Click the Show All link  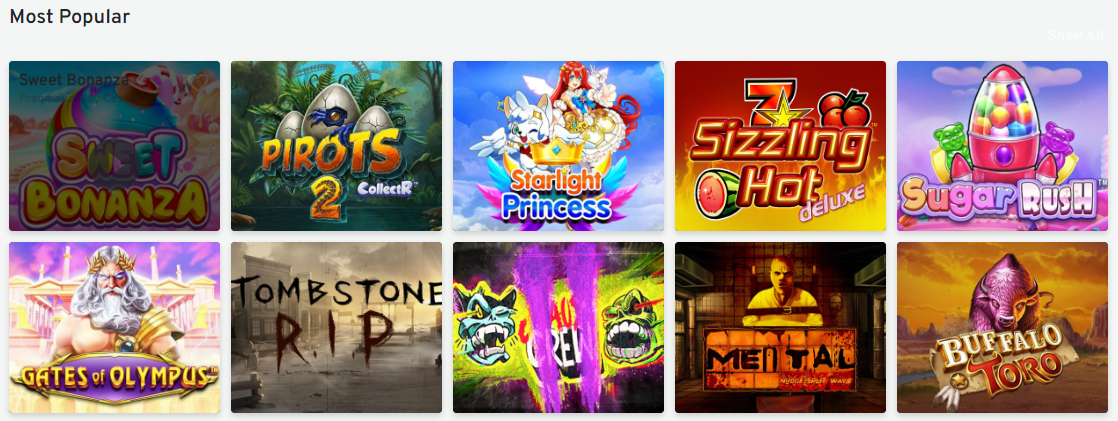coord(1075,36)
